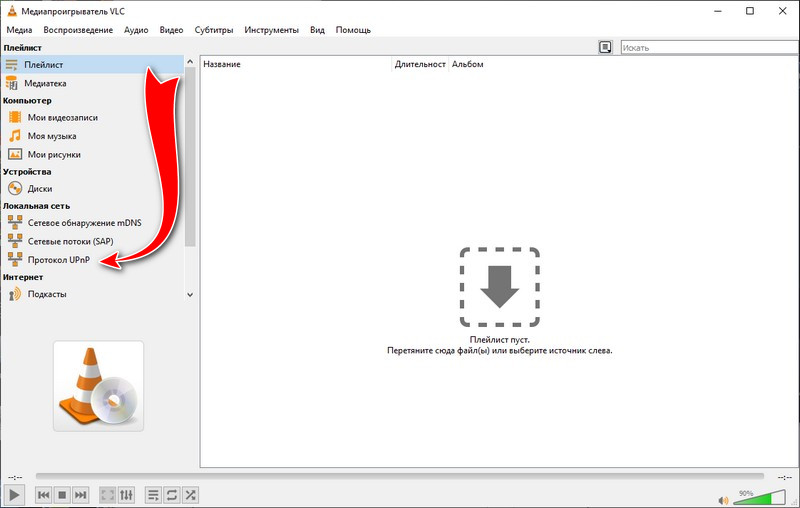The image size is (800, 508).
Task: Click the music note icon
Action: [15, 136]
